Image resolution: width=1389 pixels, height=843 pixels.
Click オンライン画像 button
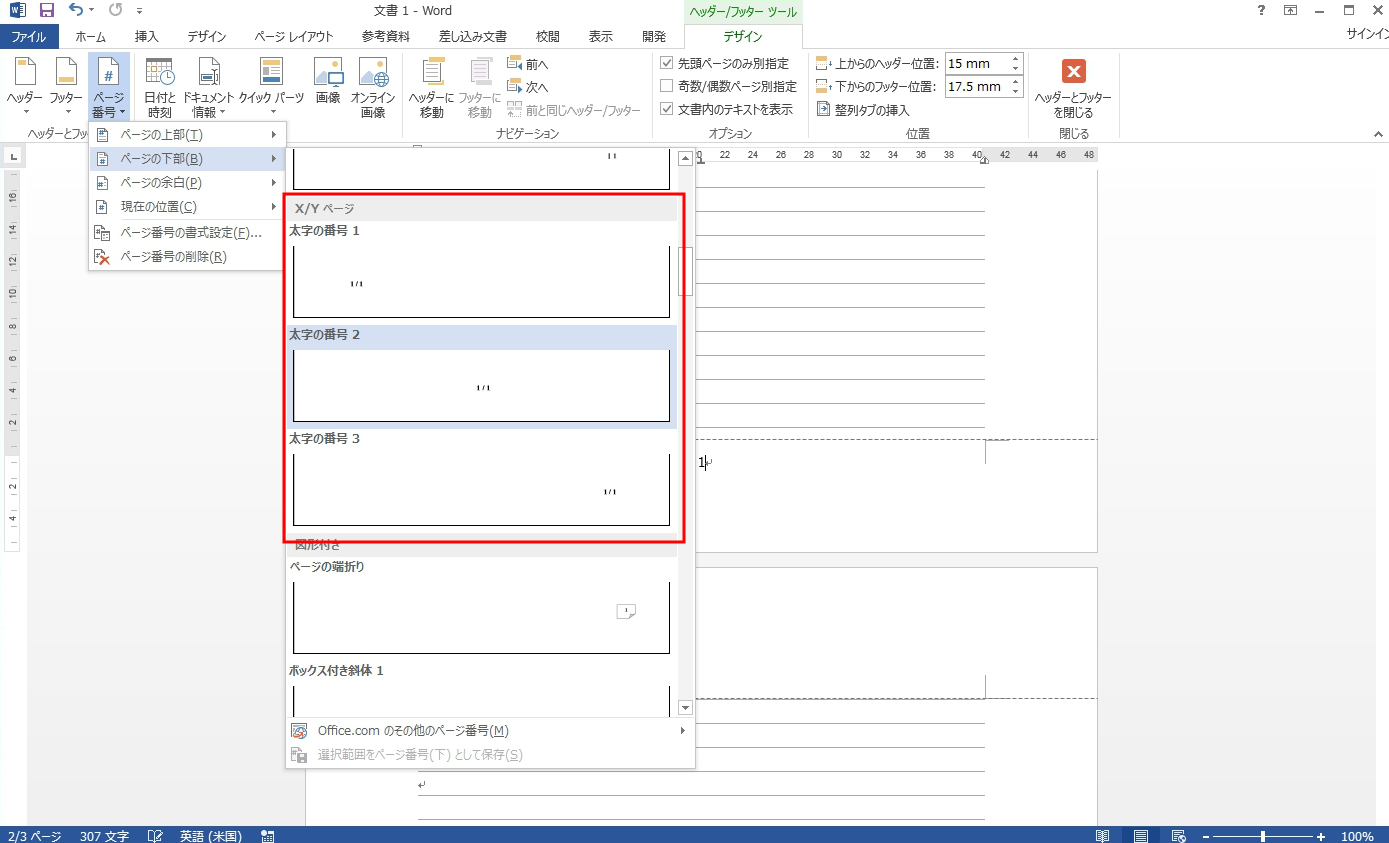click(372, 87)
